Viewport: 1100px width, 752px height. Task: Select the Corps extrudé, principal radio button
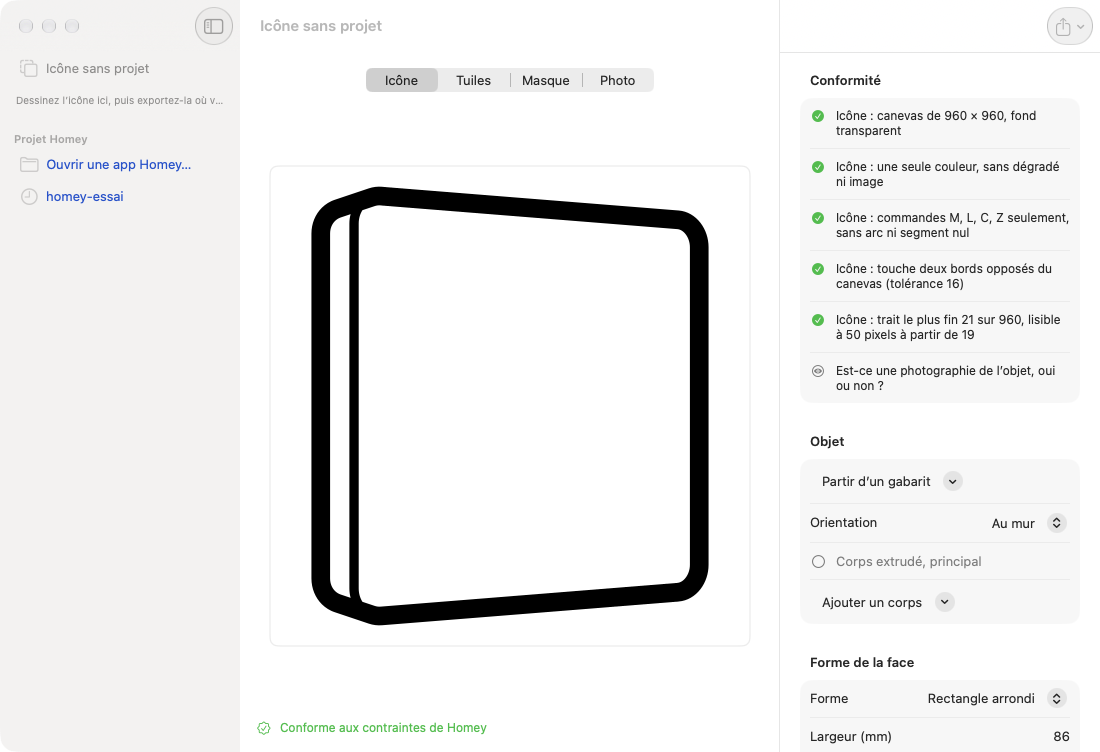pos(818,562)
